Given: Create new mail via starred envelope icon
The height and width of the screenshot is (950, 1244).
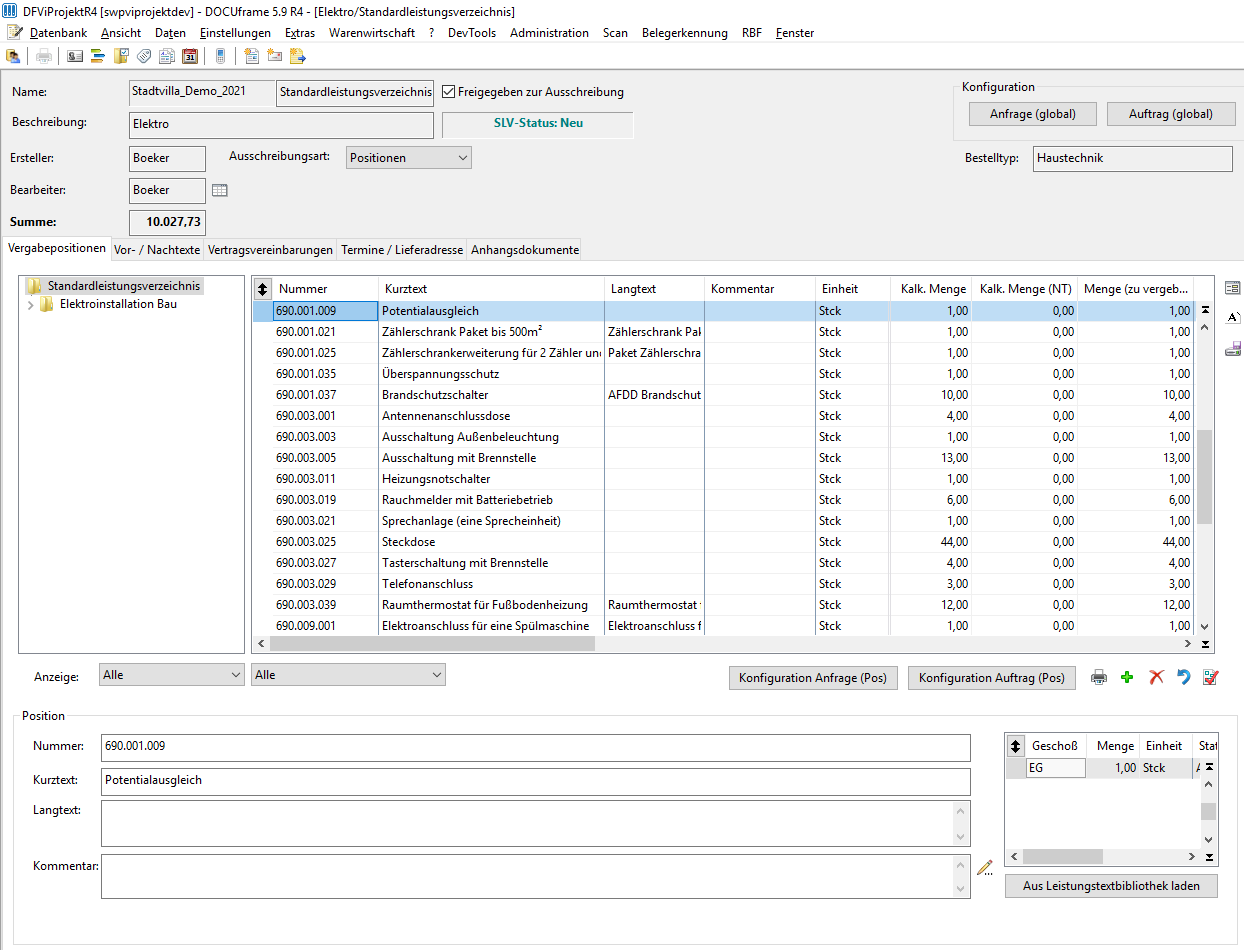Looking at the screenshot, I should [274, 56].
